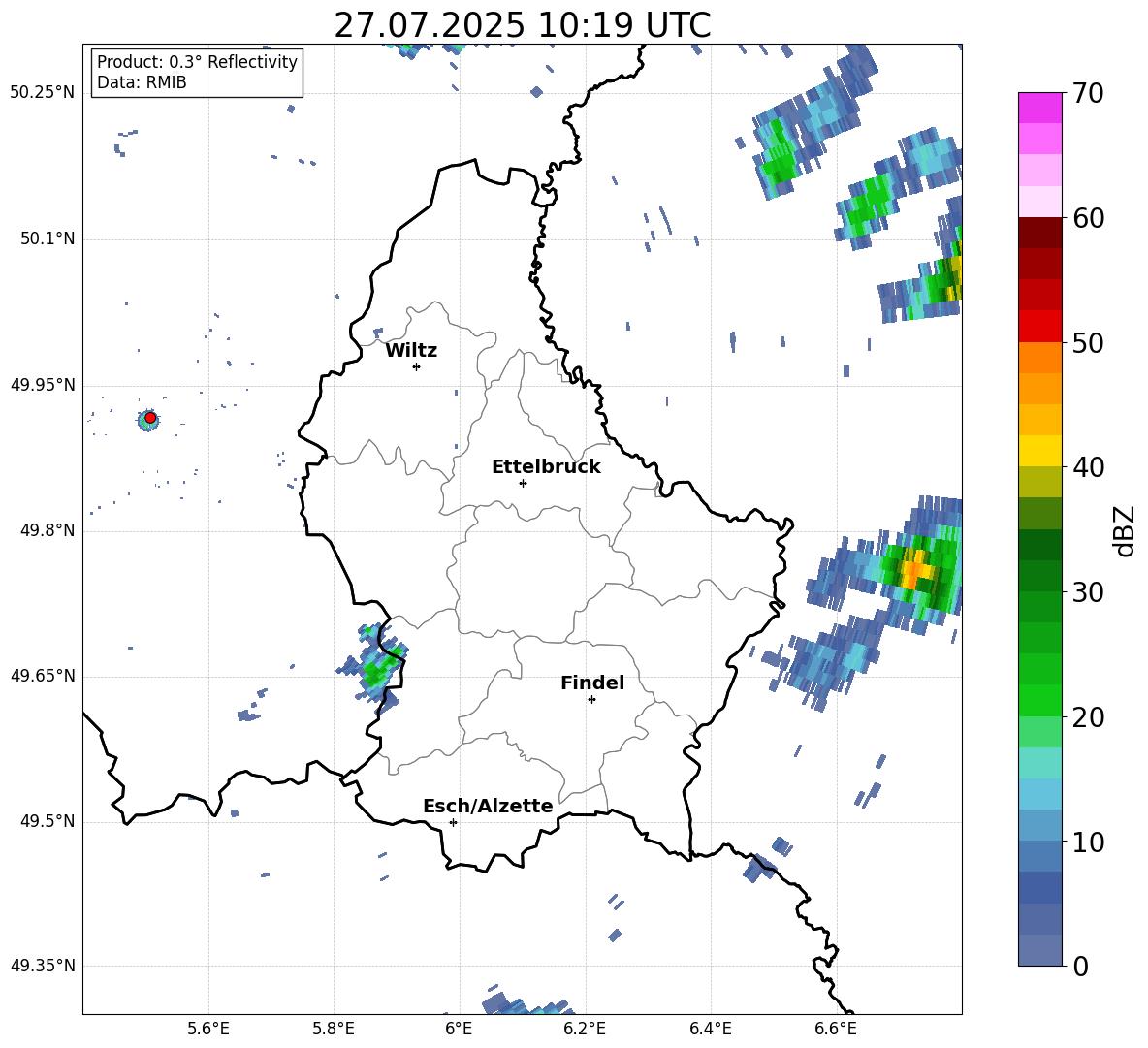
Task: Click the orange colorbar segment just below 50
Action: pyautogui.click(x=1039, y=358)
